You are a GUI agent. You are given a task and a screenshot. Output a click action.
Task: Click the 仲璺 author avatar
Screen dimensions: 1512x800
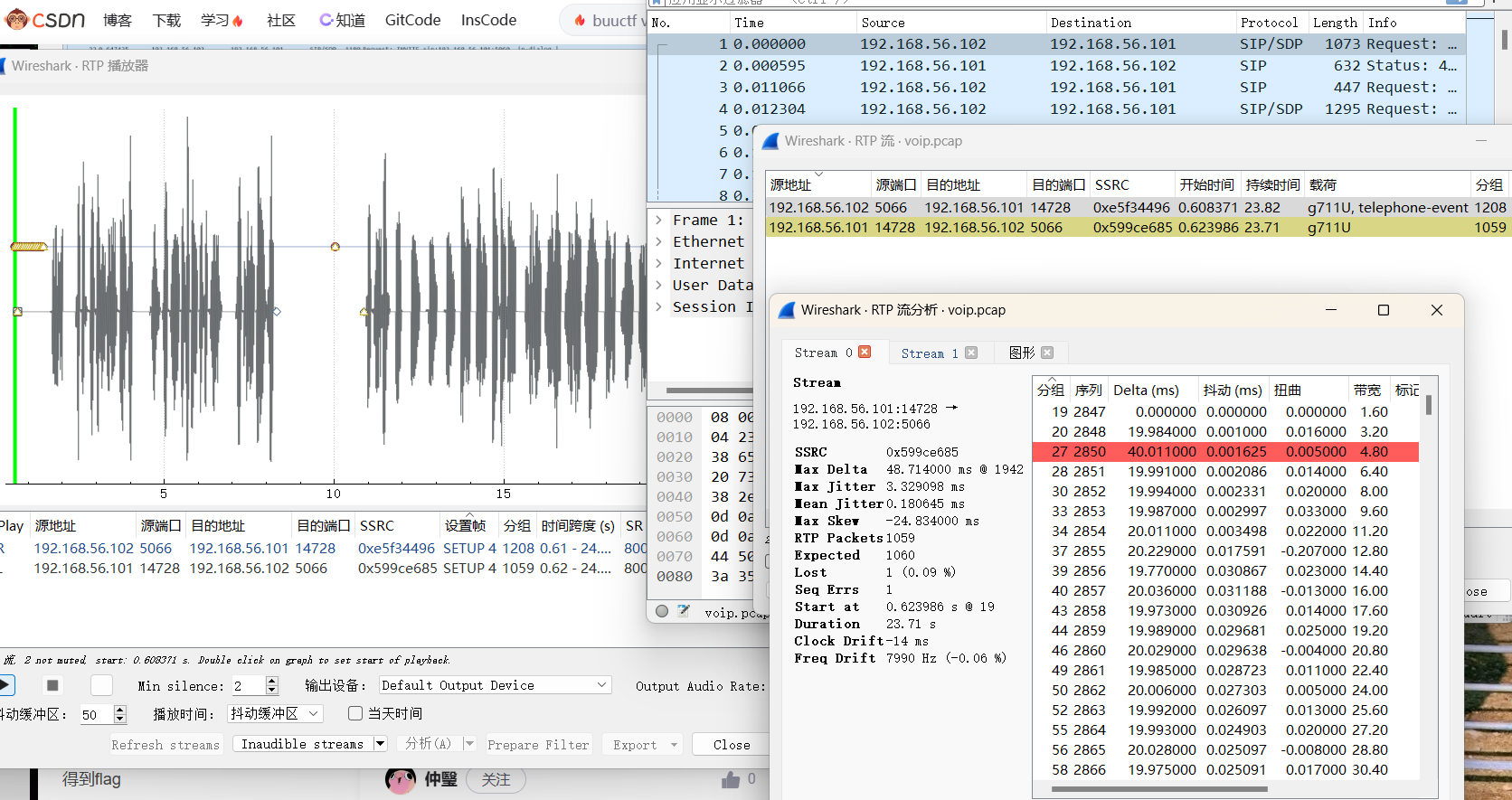coord(401,779)
